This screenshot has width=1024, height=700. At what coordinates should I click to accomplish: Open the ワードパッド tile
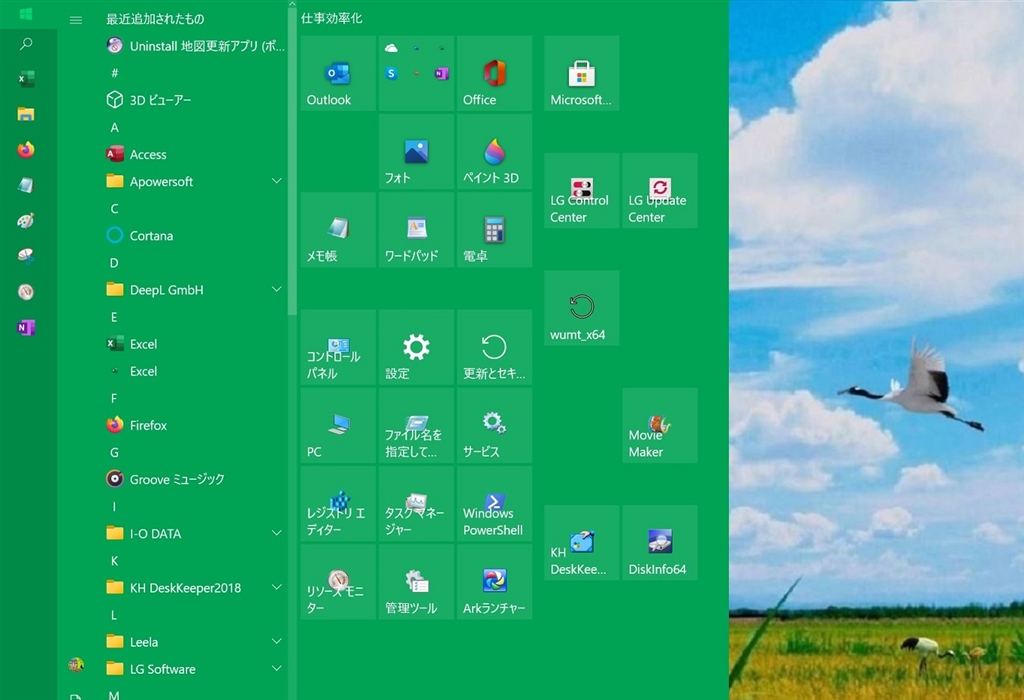[x=416, y=230]
